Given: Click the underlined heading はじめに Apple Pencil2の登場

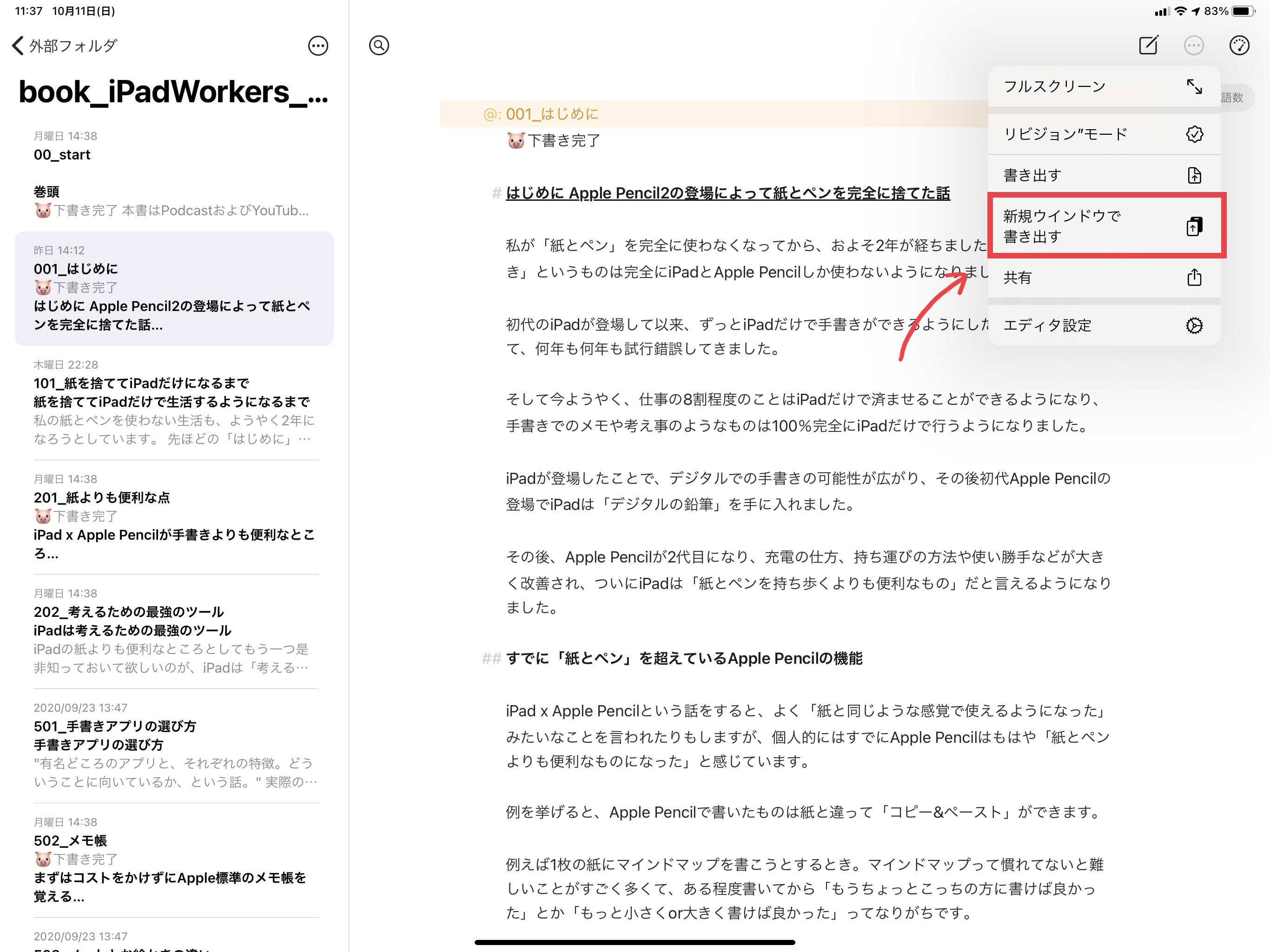Looking at the screenshot, I should coord(728,193).
